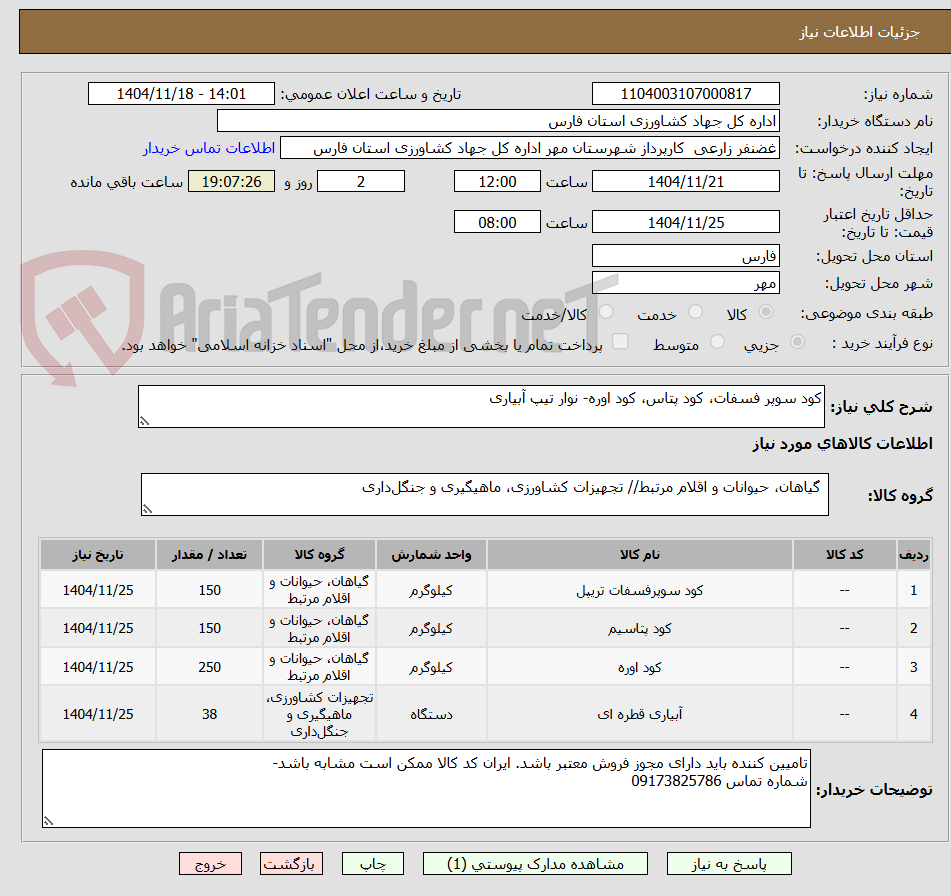
Task: Click the 'کود اوره' item name
Action: coord(639,667)
